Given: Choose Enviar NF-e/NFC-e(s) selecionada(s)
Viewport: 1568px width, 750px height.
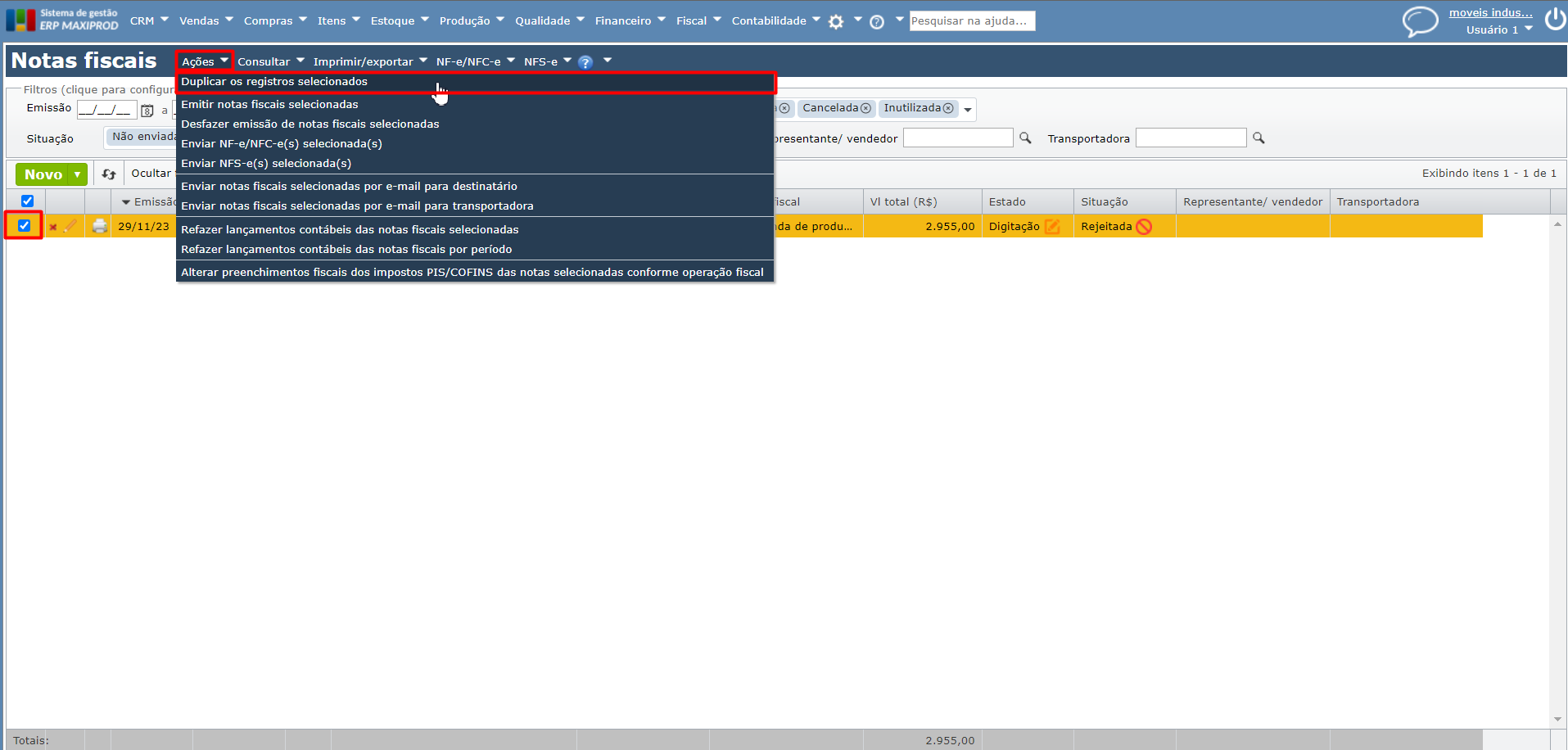Looking at the screenshot, I should [476, 144].
